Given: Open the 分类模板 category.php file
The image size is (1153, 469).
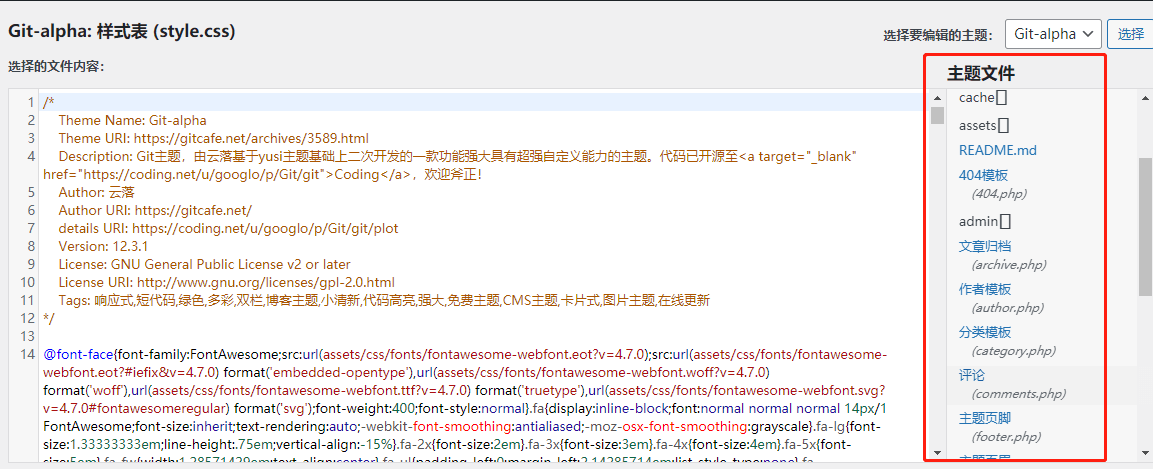Looking at the screenshot, I should tap(985, 332).
